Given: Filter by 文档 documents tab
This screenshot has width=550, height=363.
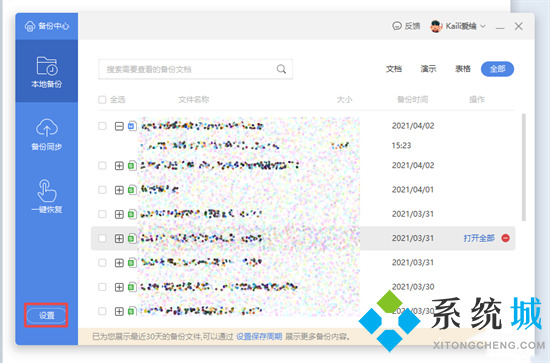Looking at the screenshot, I should tap(394, 69).
